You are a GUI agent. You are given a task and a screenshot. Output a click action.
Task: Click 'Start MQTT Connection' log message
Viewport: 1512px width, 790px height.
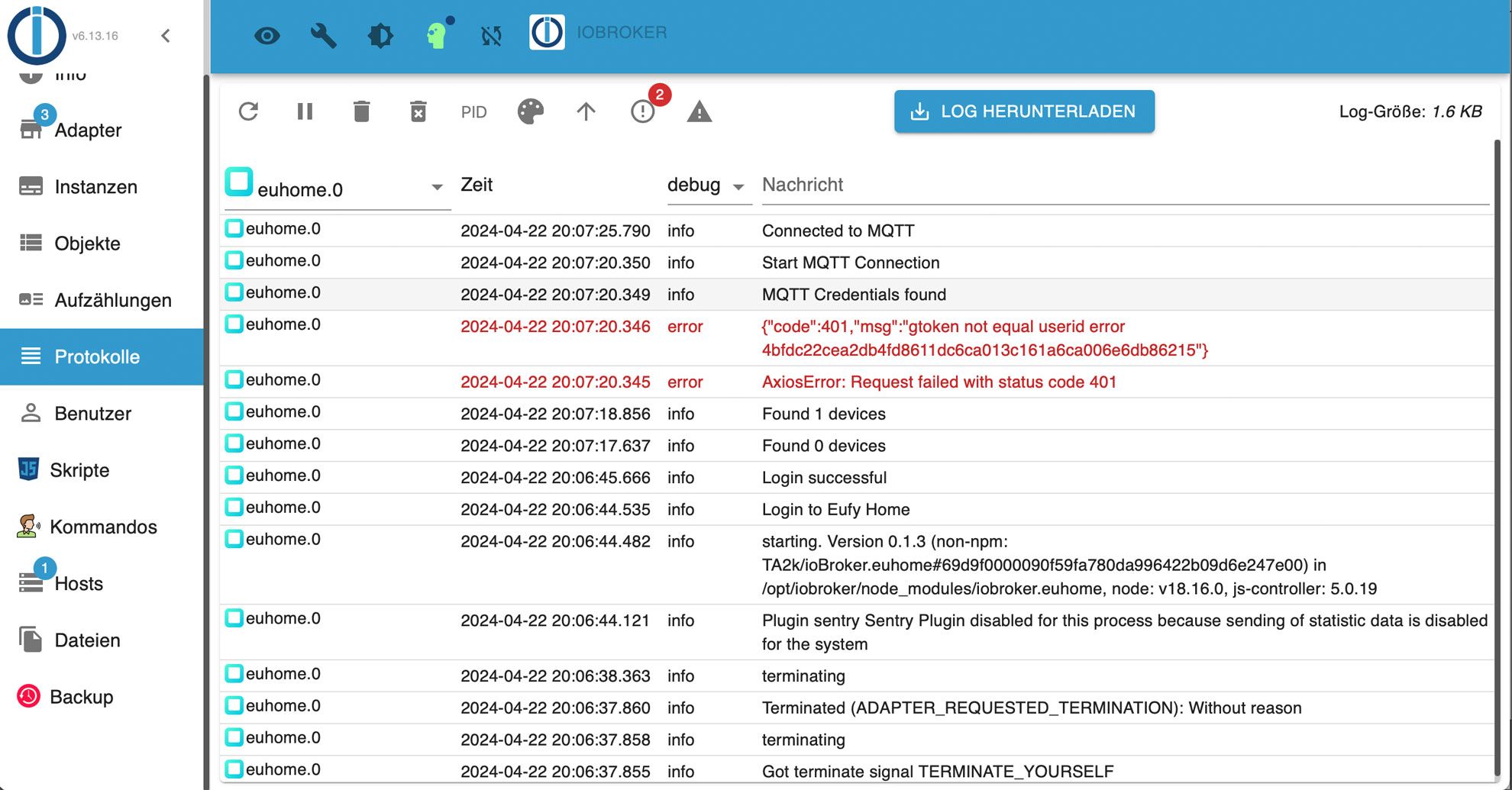[851, 263]
